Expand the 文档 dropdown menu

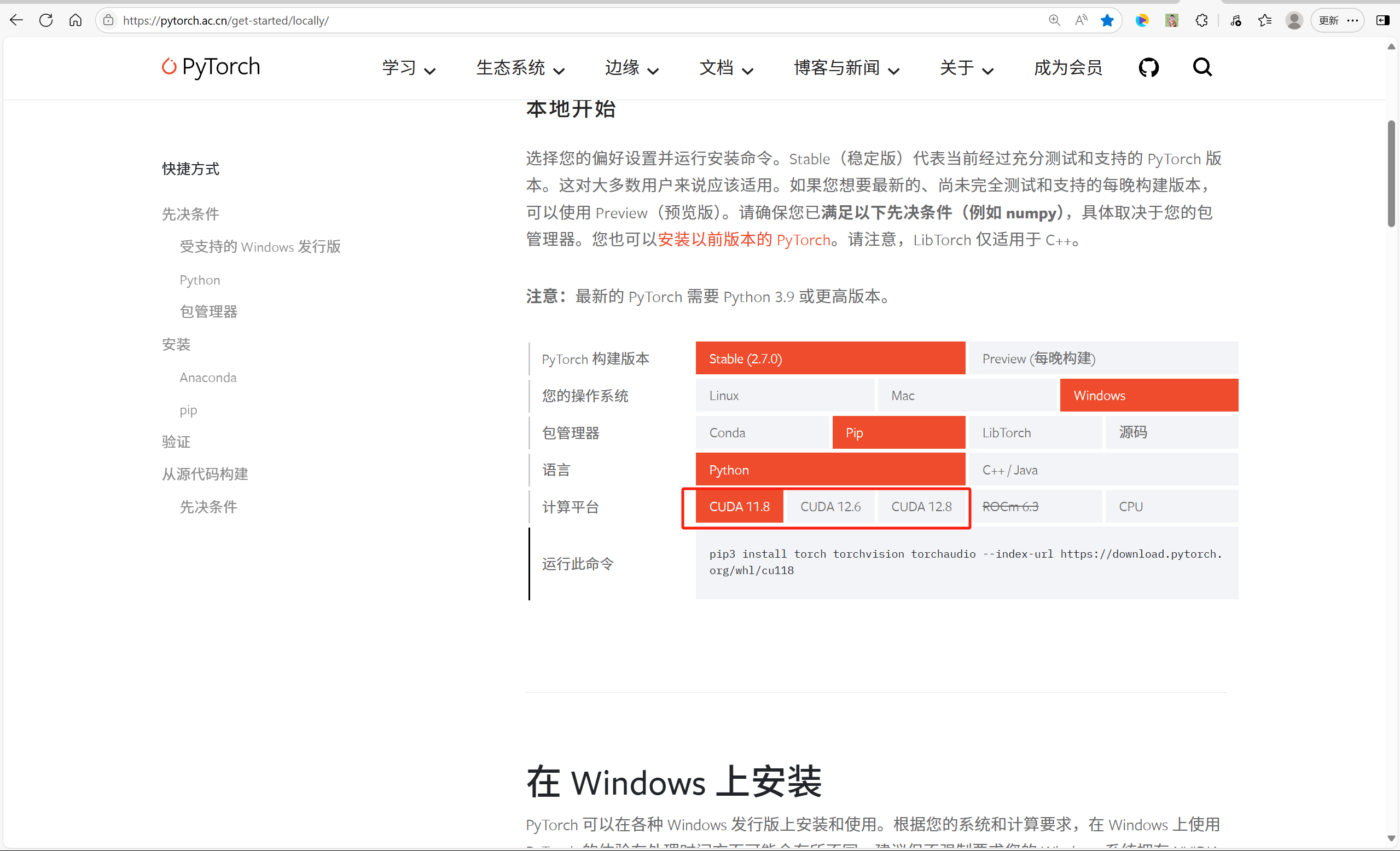coord(725,68)
